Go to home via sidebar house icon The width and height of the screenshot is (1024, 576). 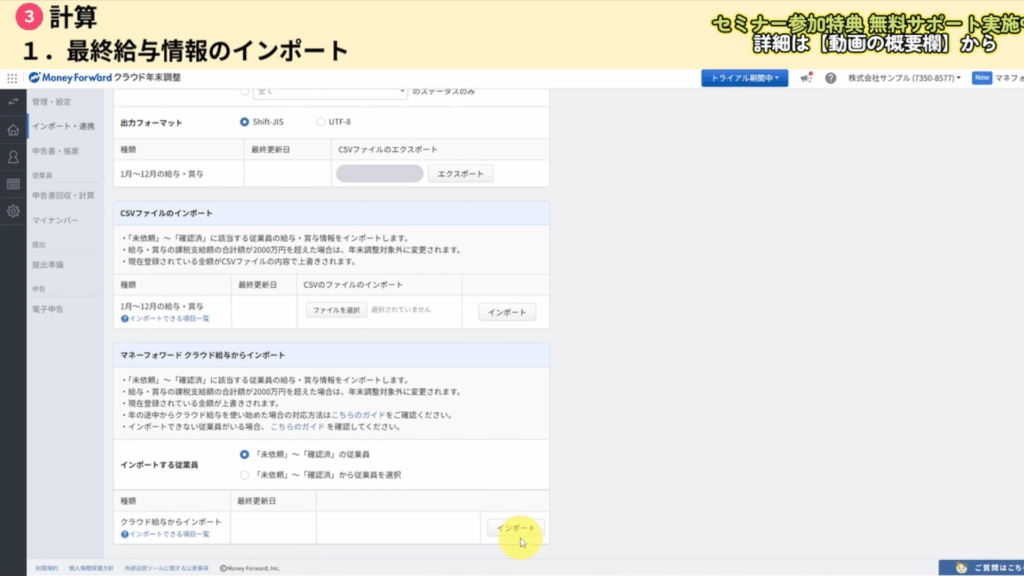13,130
